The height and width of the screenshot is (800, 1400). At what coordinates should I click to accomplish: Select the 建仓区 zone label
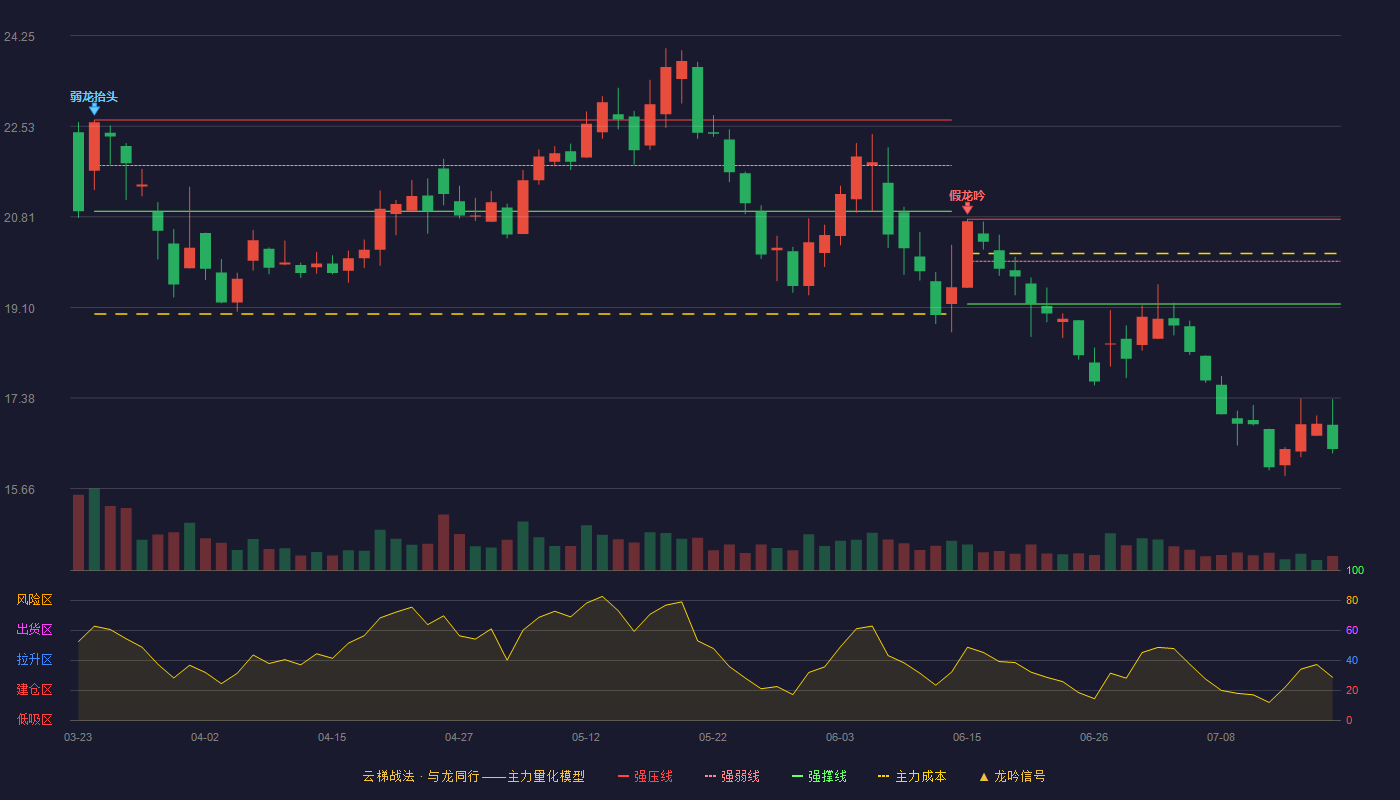tap(34, 690)
